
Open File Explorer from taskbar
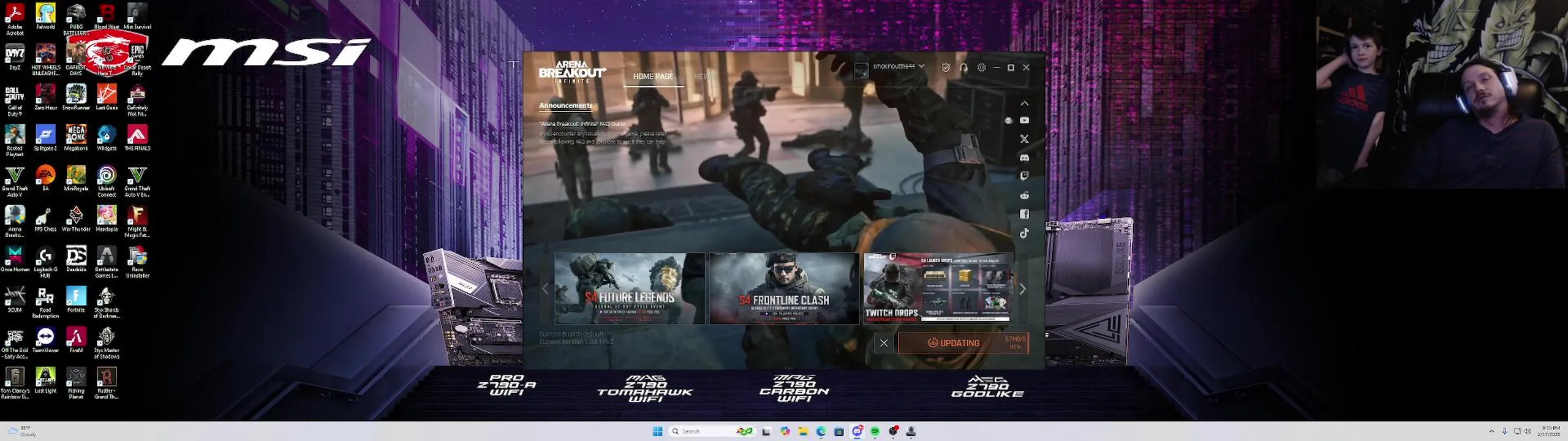(803, 431)
